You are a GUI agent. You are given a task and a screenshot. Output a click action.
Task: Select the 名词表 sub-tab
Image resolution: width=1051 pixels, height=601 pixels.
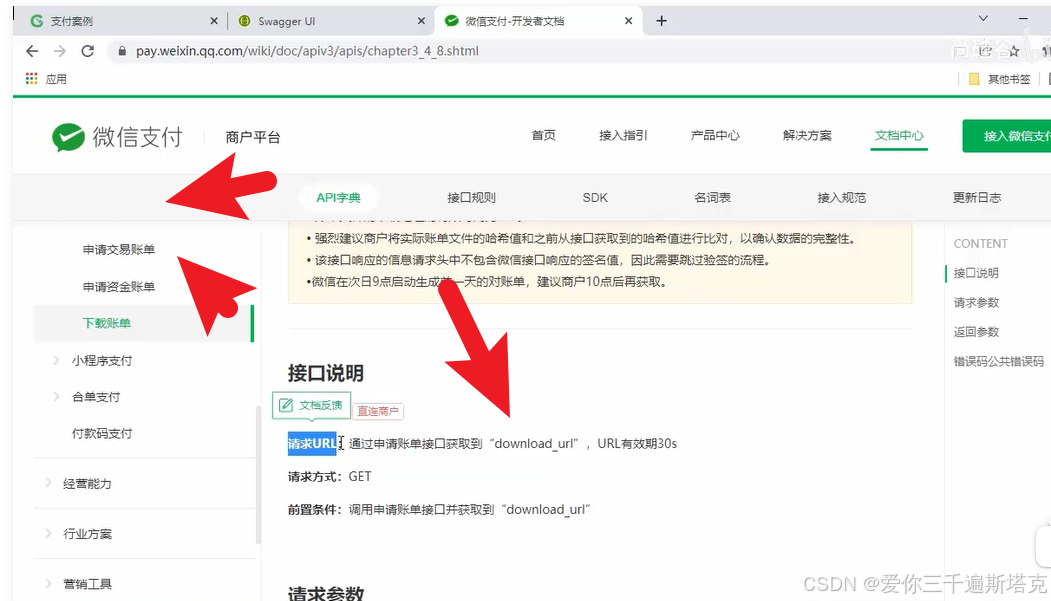(713, 198)
